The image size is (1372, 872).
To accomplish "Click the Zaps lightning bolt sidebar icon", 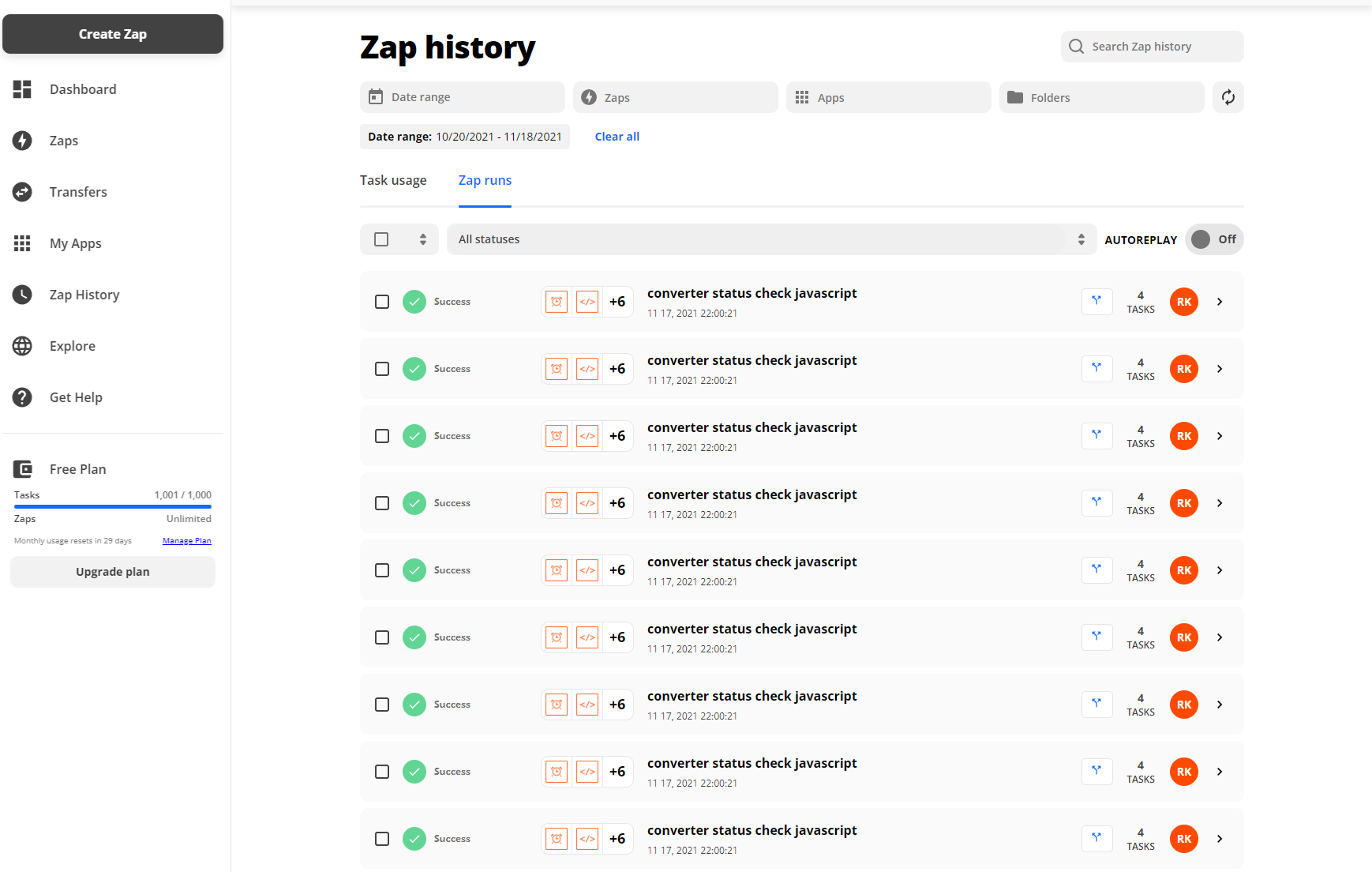I will coord(22,141).
